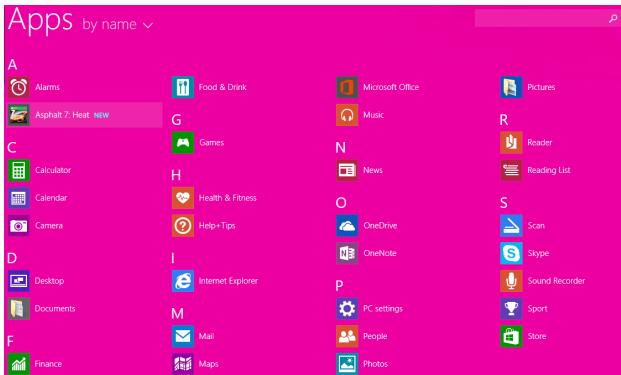Expand the 'by name' sort dropdown
This screenshot has width=621, height=375.
click(118, 25)
